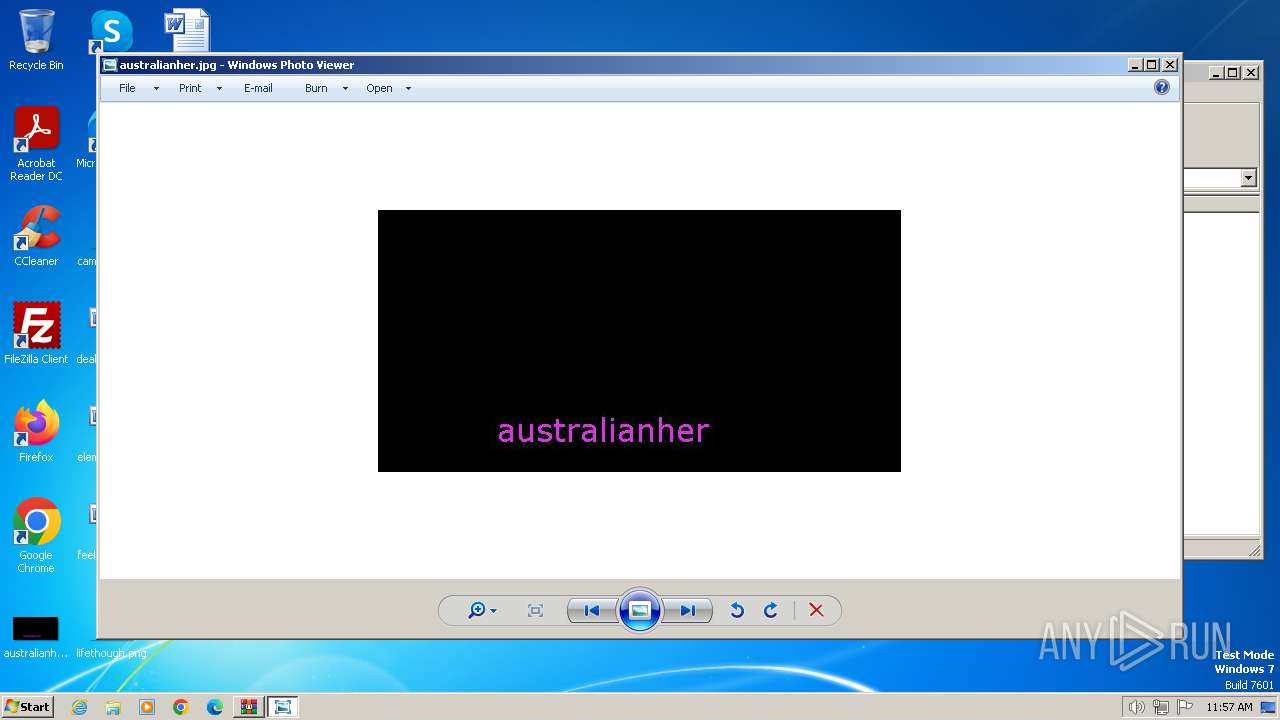Open the Print menu
Screen dimensions: 1280x720
tap(190, 88)
